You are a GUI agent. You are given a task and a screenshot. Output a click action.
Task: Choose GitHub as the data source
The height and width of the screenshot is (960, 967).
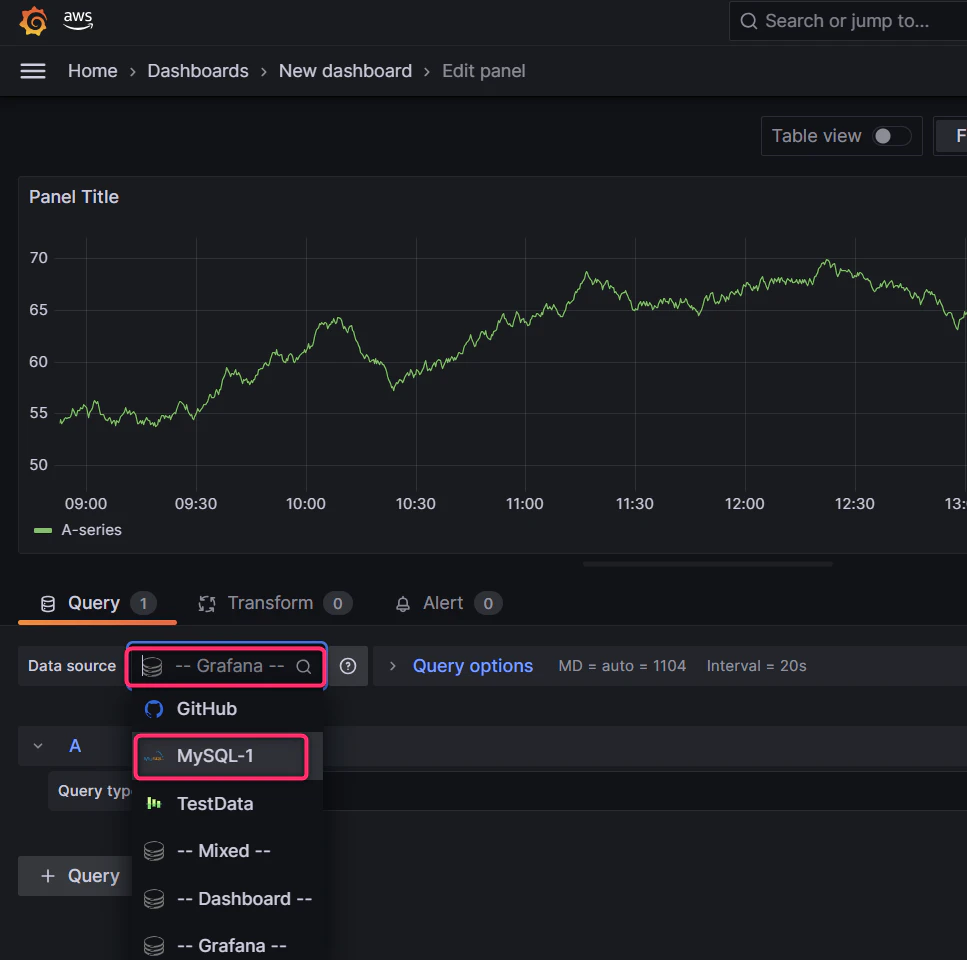[227, 709]
